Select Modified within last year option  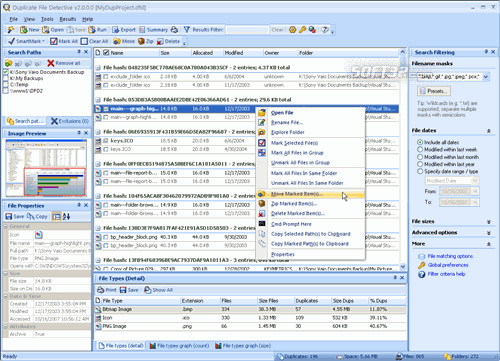pos(420,164)
